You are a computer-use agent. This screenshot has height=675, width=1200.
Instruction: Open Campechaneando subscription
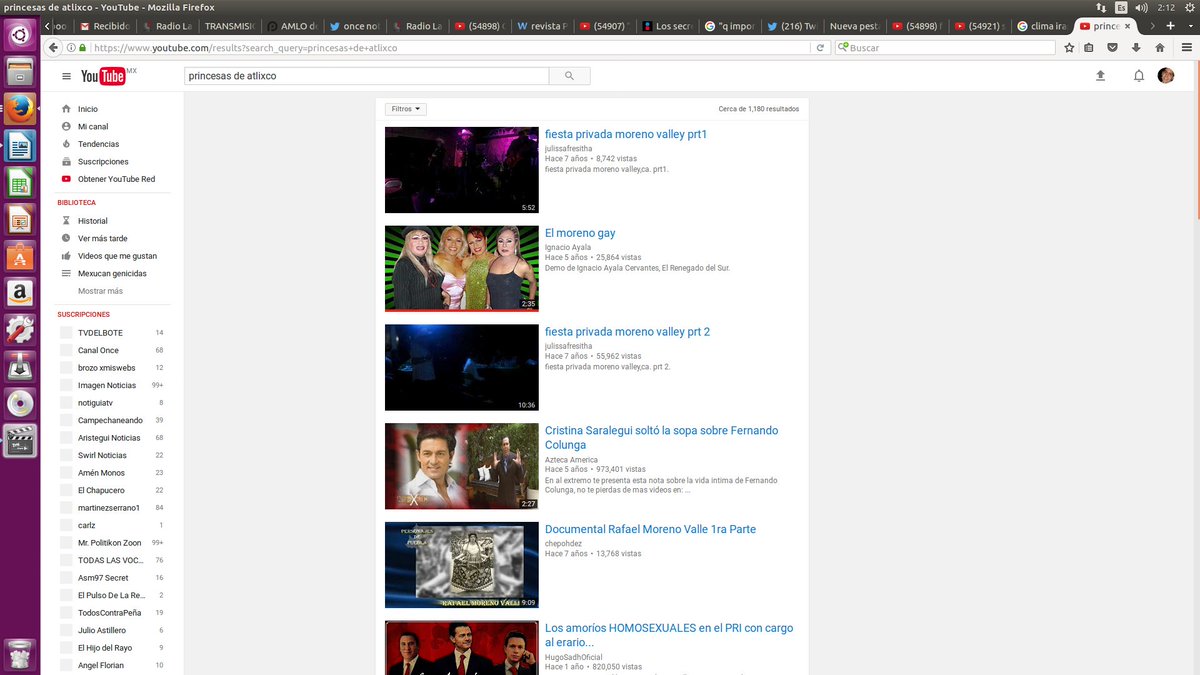[112, 421]
